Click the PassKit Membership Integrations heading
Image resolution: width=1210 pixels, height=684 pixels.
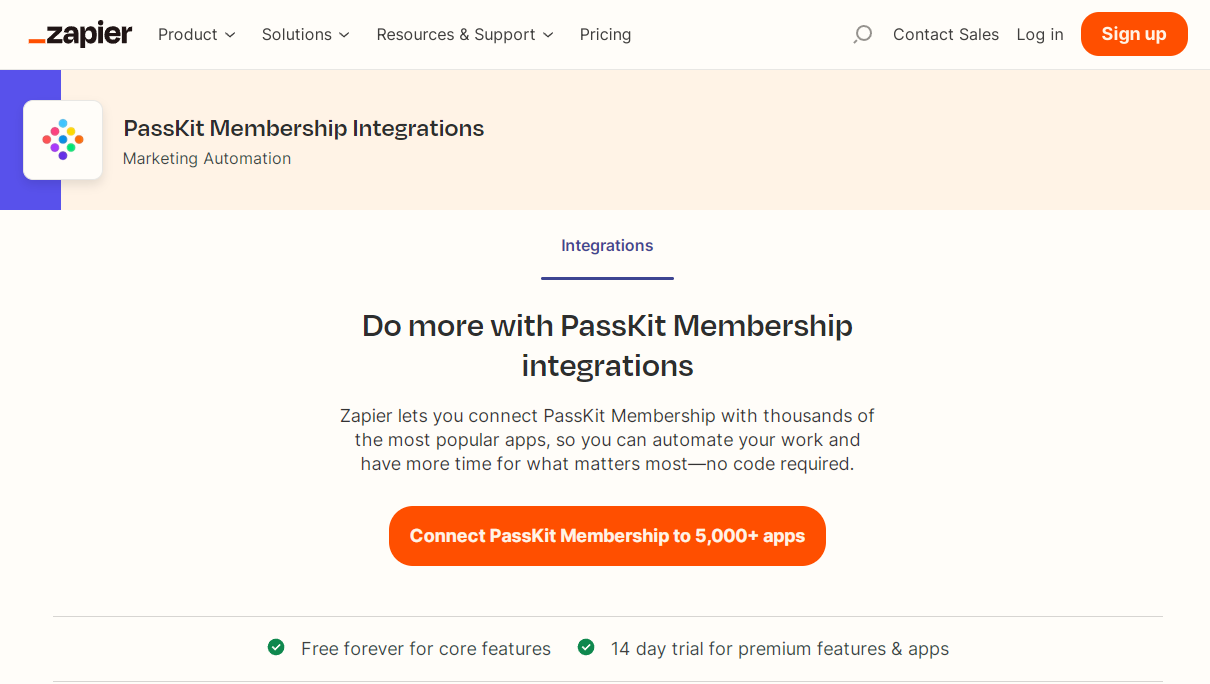click(x=303, y=128)
